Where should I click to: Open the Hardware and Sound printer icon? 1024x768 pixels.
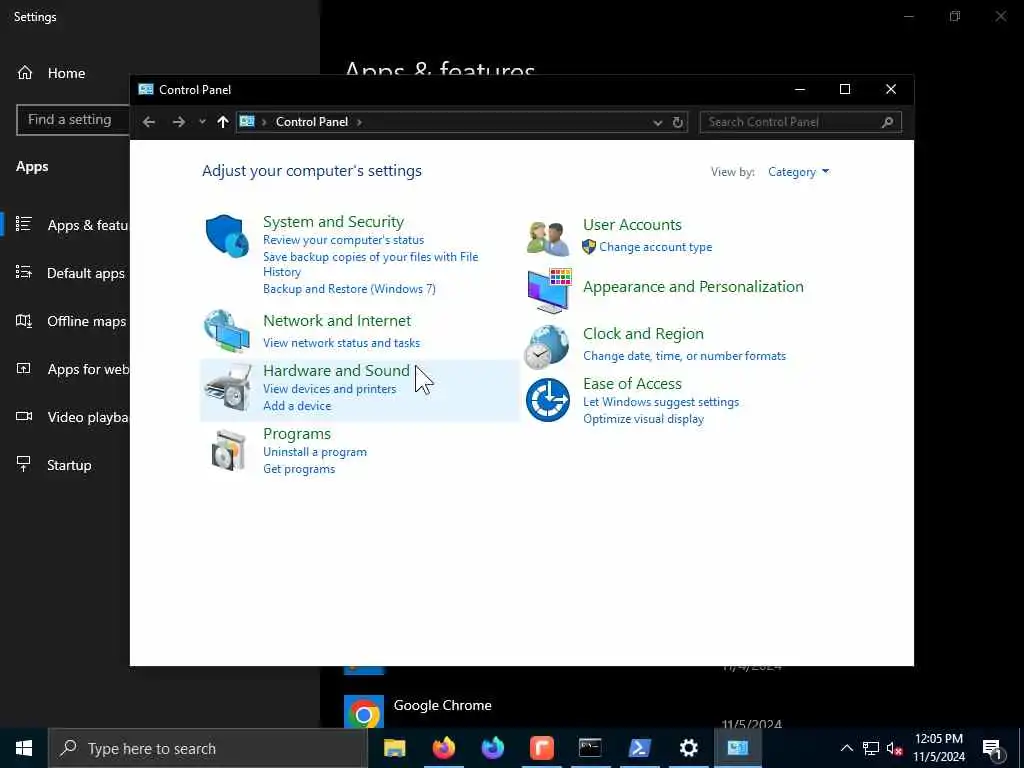(x=227, y=388)
